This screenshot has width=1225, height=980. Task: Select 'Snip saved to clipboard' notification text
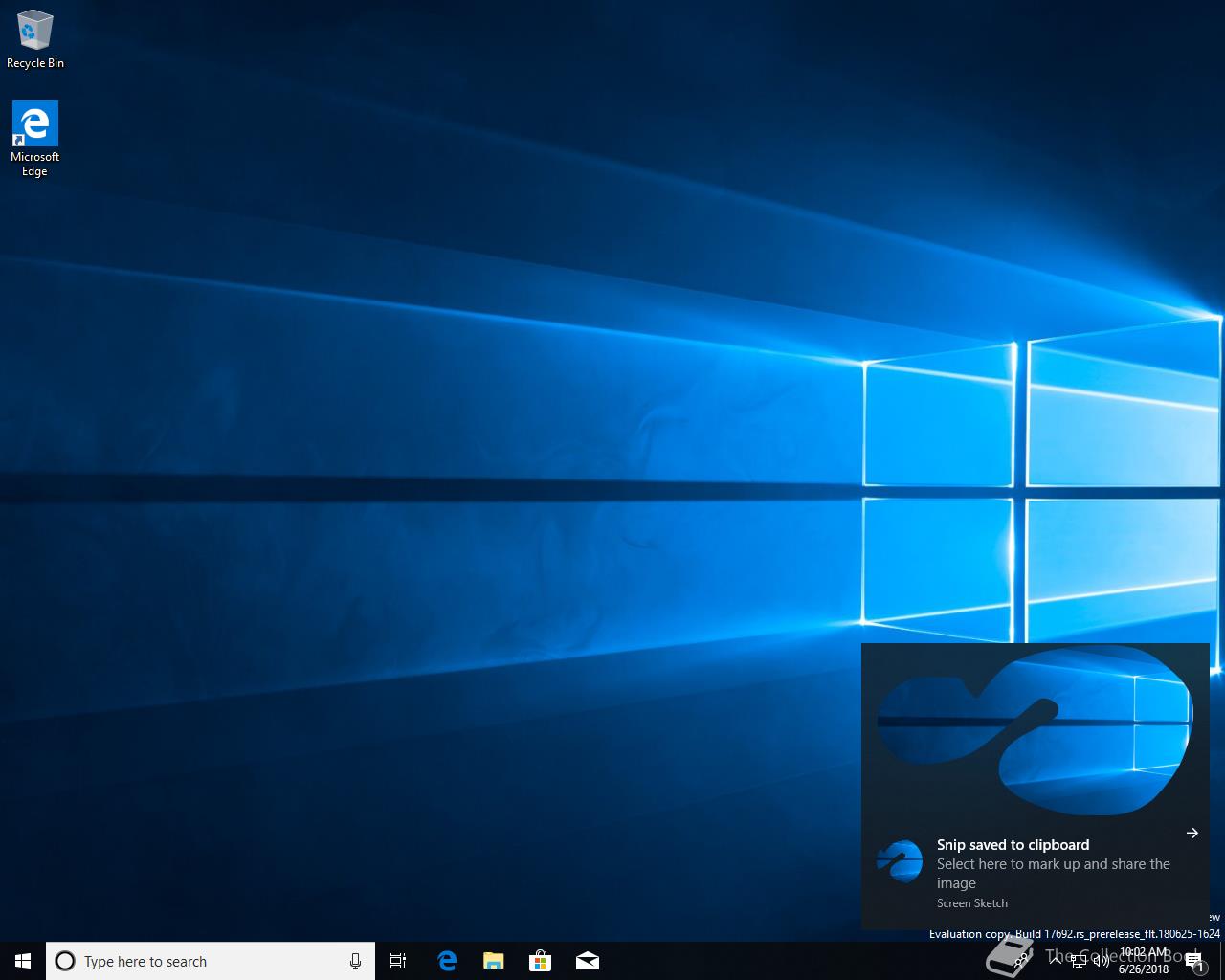1013,845
